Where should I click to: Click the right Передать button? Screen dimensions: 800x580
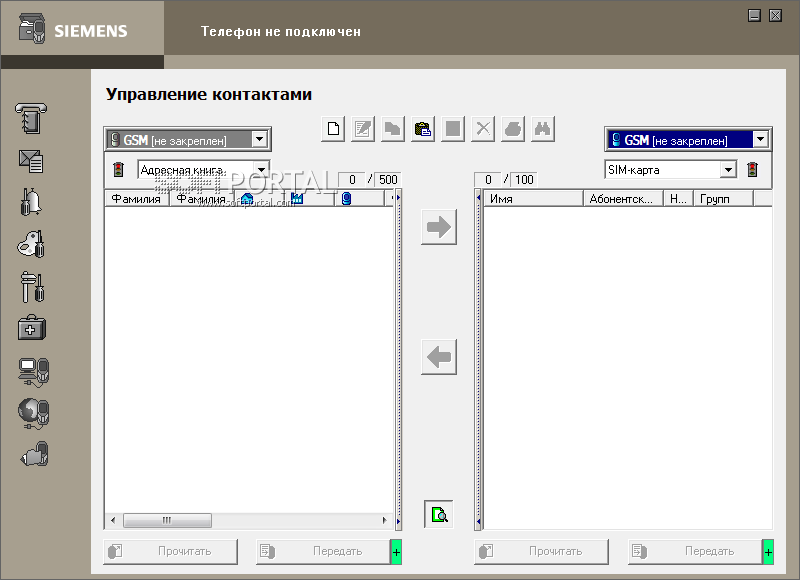(x=695, y=551)
